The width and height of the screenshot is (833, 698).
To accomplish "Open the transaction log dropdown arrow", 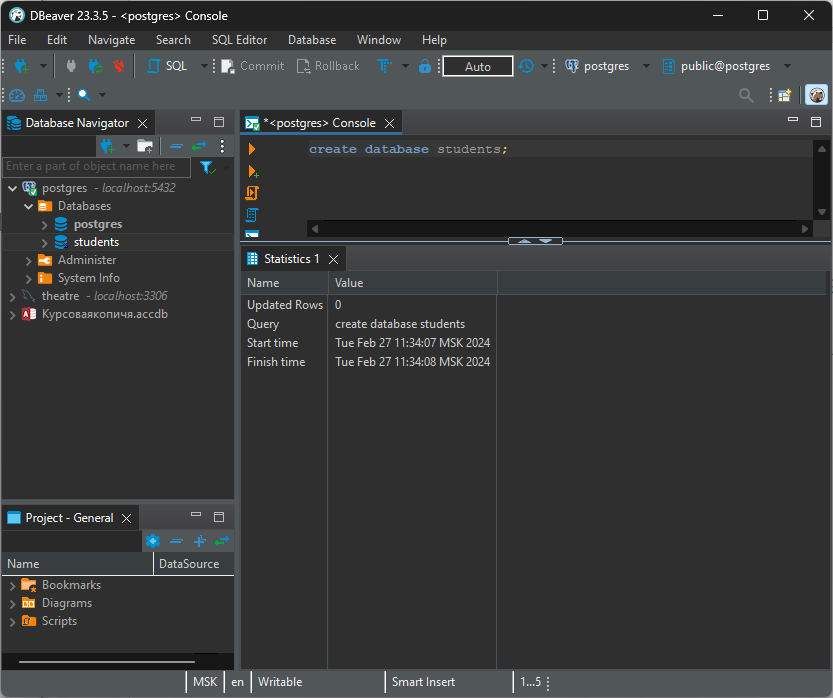I will 544,66.
